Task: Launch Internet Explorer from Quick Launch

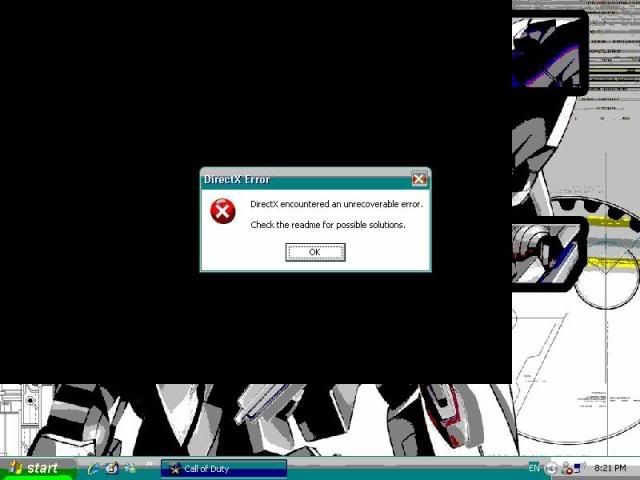Action: coord(94,469)
